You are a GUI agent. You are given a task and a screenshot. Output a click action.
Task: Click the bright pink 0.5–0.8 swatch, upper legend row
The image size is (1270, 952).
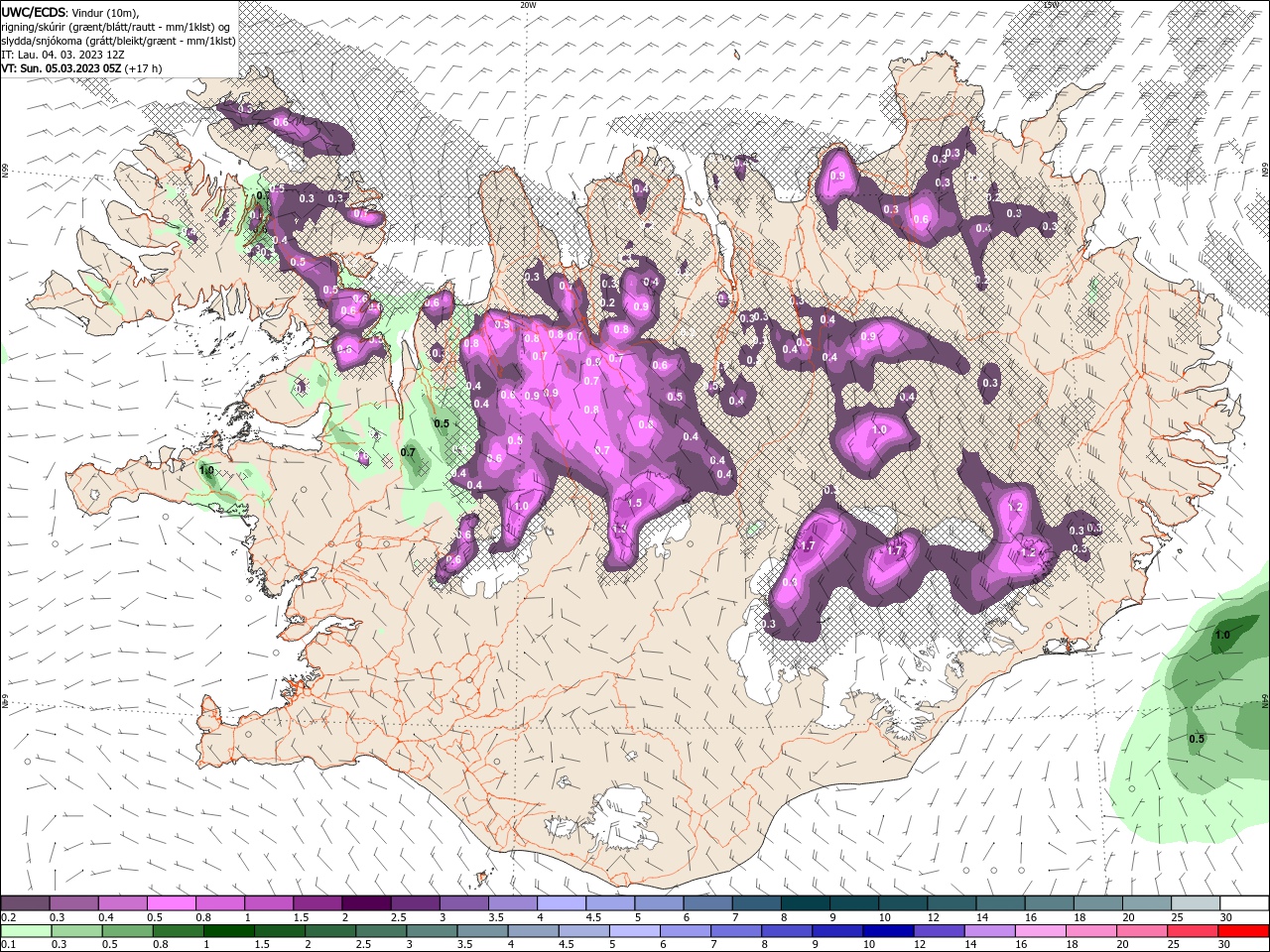171,904
